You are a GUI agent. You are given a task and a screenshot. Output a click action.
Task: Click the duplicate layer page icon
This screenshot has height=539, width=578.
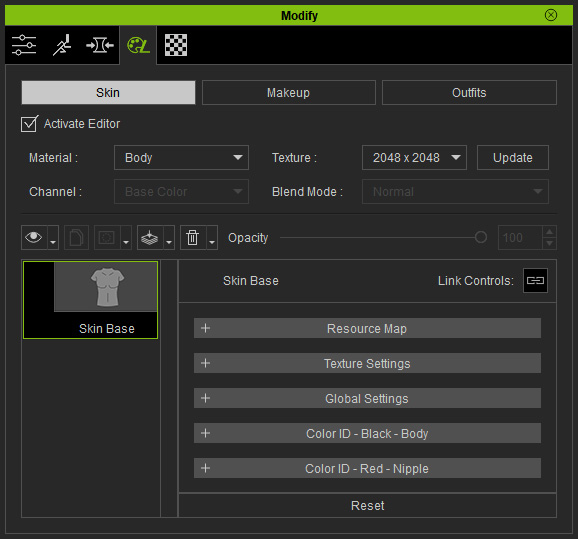76,237
